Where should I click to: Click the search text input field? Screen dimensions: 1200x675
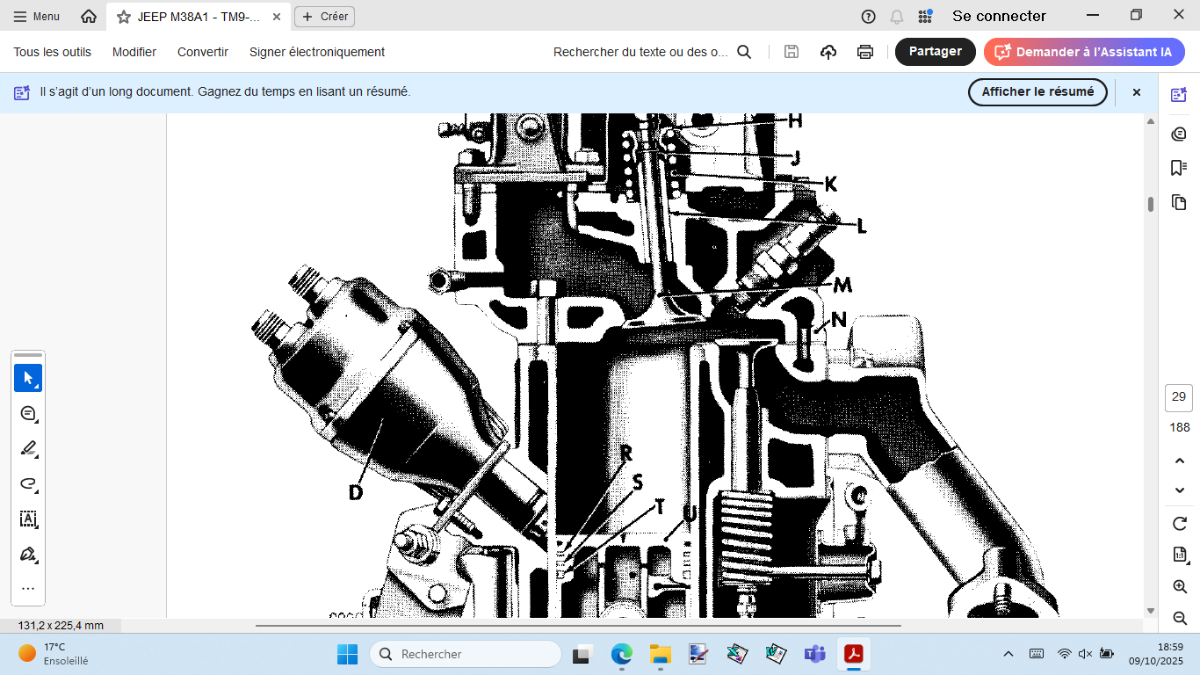coord(641,52)
